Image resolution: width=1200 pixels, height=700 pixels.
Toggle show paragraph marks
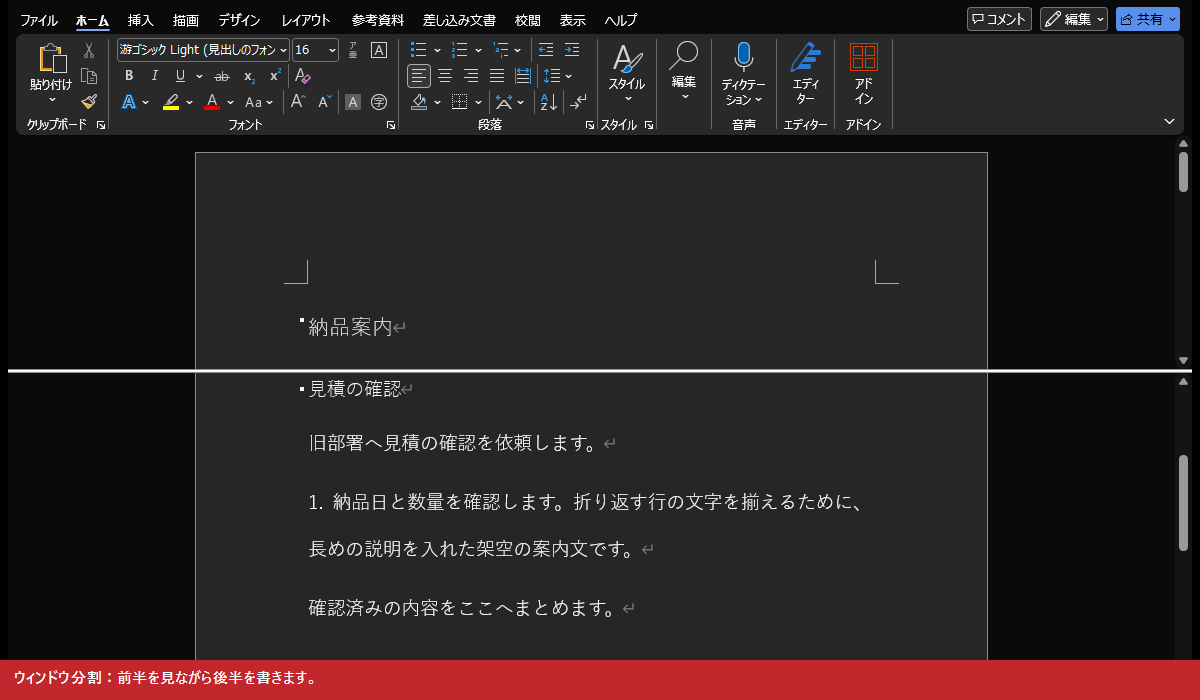point(579,101)
